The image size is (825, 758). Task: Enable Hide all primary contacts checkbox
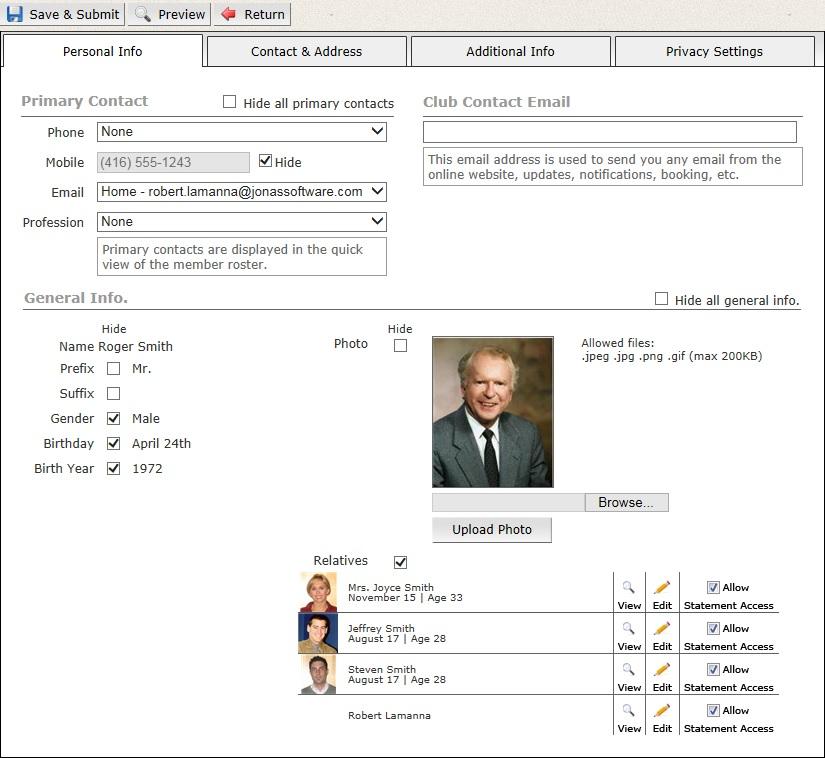coord(230,102)
